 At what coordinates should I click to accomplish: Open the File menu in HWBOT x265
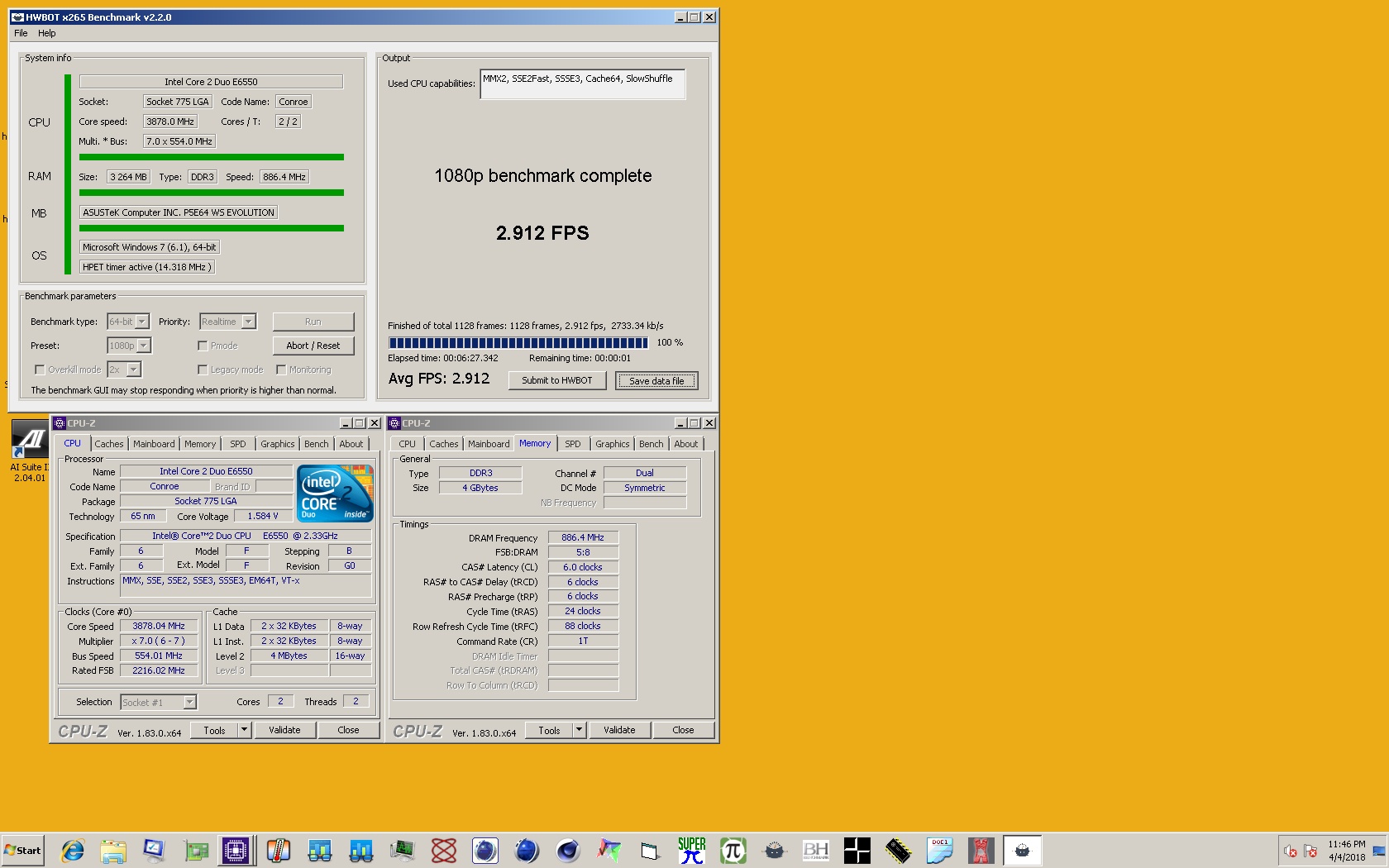(x=21, y=33)
